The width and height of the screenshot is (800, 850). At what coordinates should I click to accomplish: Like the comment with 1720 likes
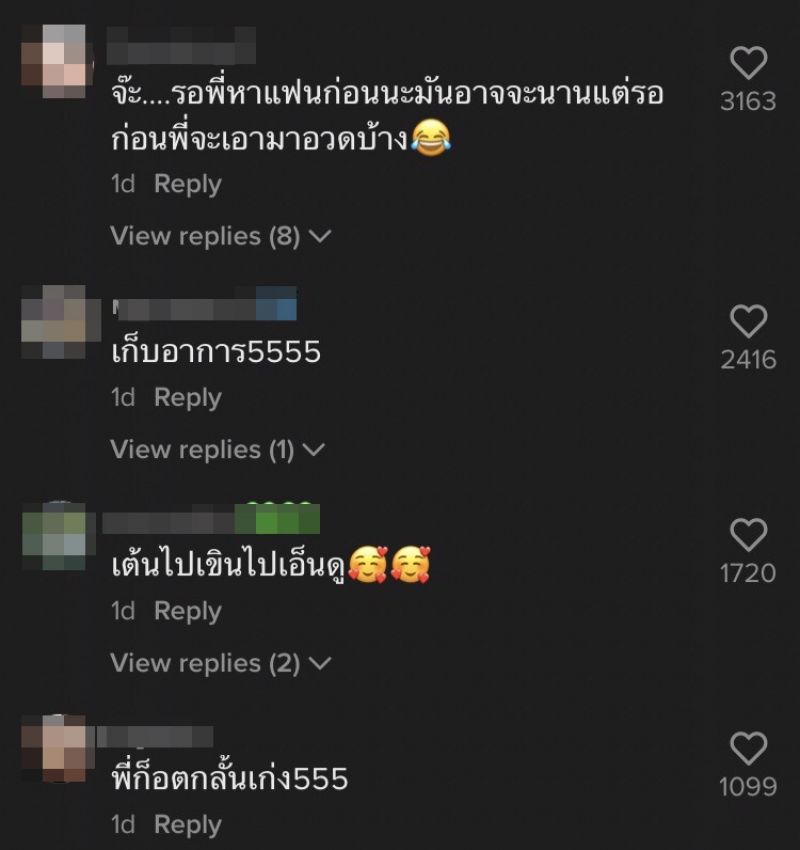[x=749, y=535]
